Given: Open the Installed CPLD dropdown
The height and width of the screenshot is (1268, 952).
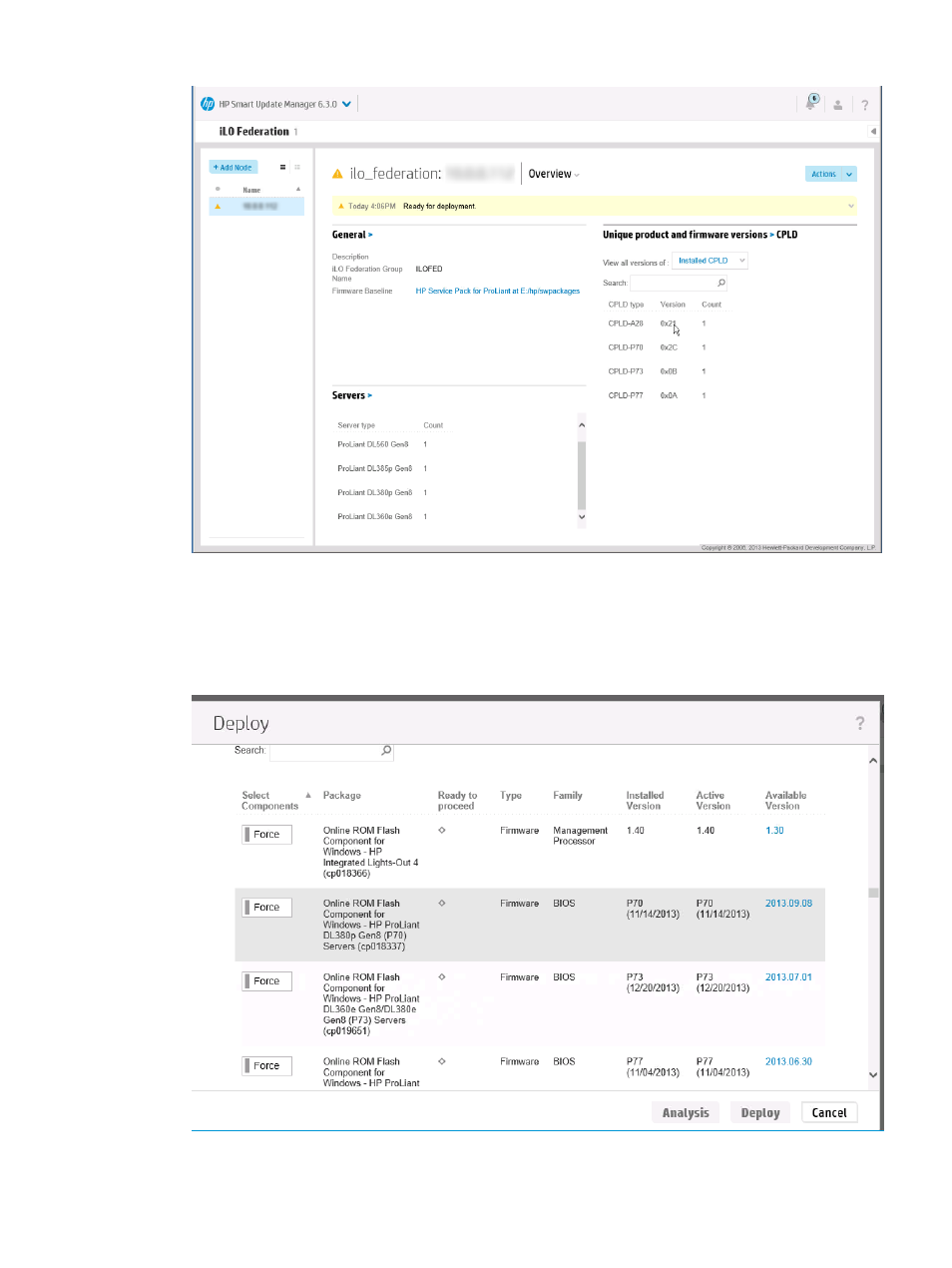Looking at the screenshot, I should pyautogui.click(x=710, y=261).
